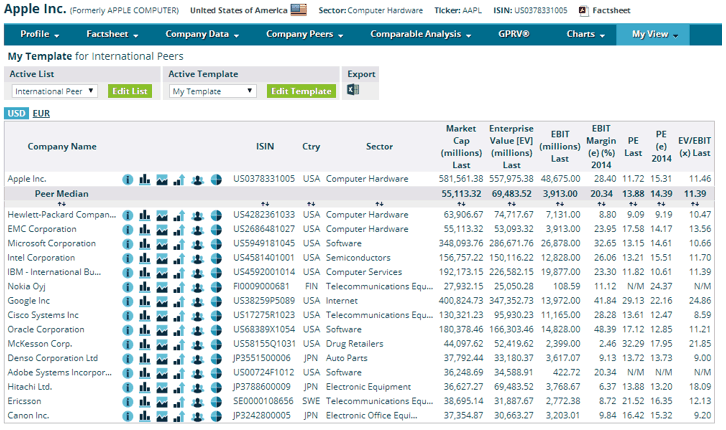Open the info icon for Nokia Oyj
The height and width of the screenshot is (430, 726).
coord(128,287)
